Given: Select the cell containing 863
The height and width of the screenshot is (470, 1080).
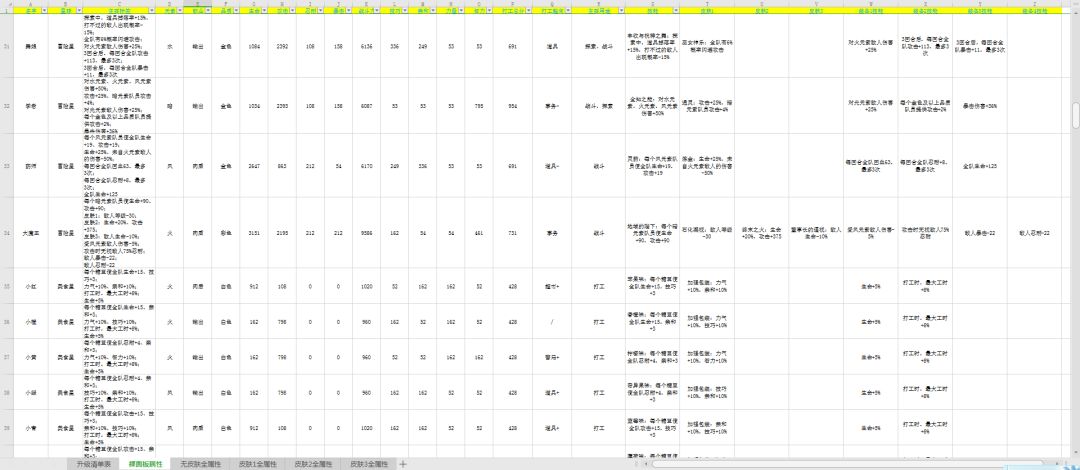Looking at the screenshot, I should click(x=282, y=165).
